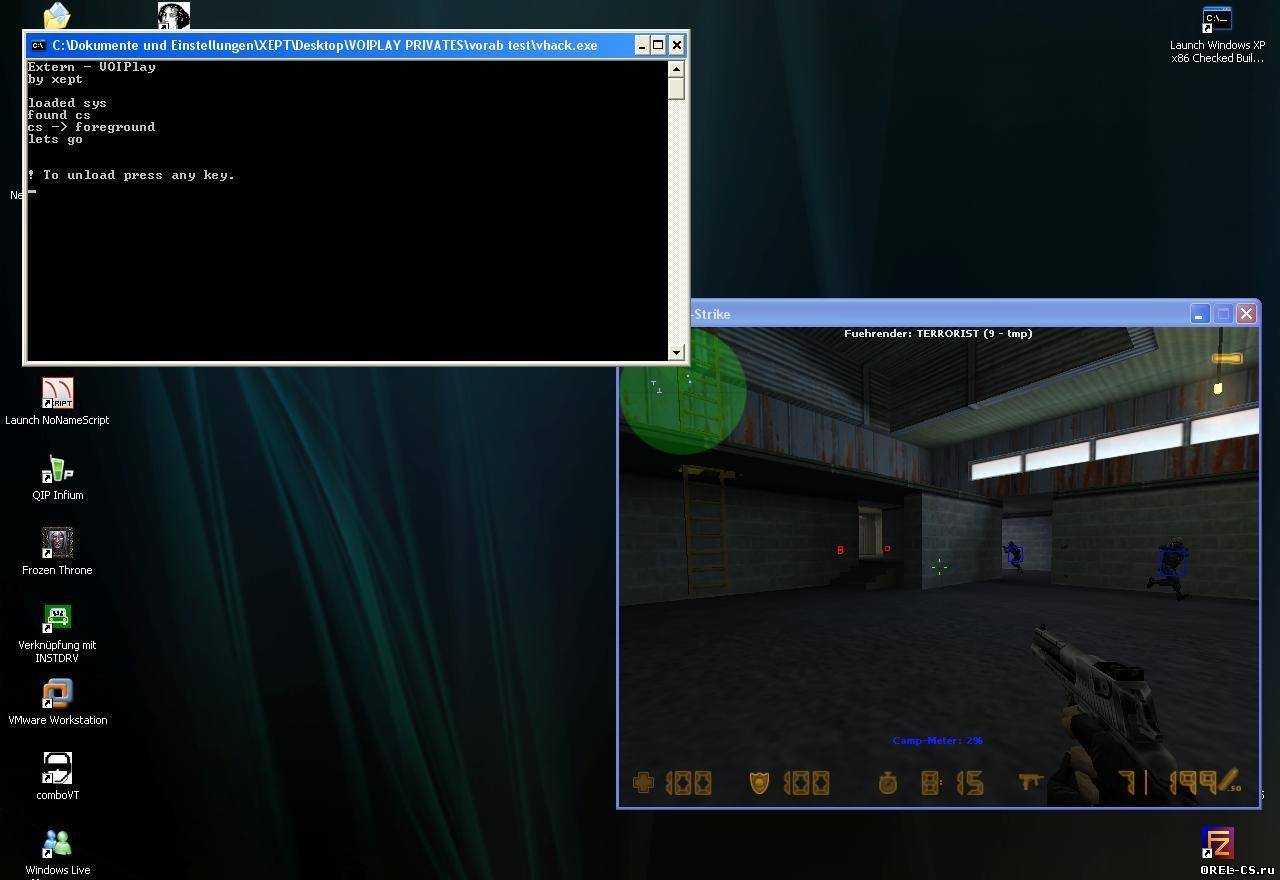Close the Counter-Strike game window

coord(1246,314)
